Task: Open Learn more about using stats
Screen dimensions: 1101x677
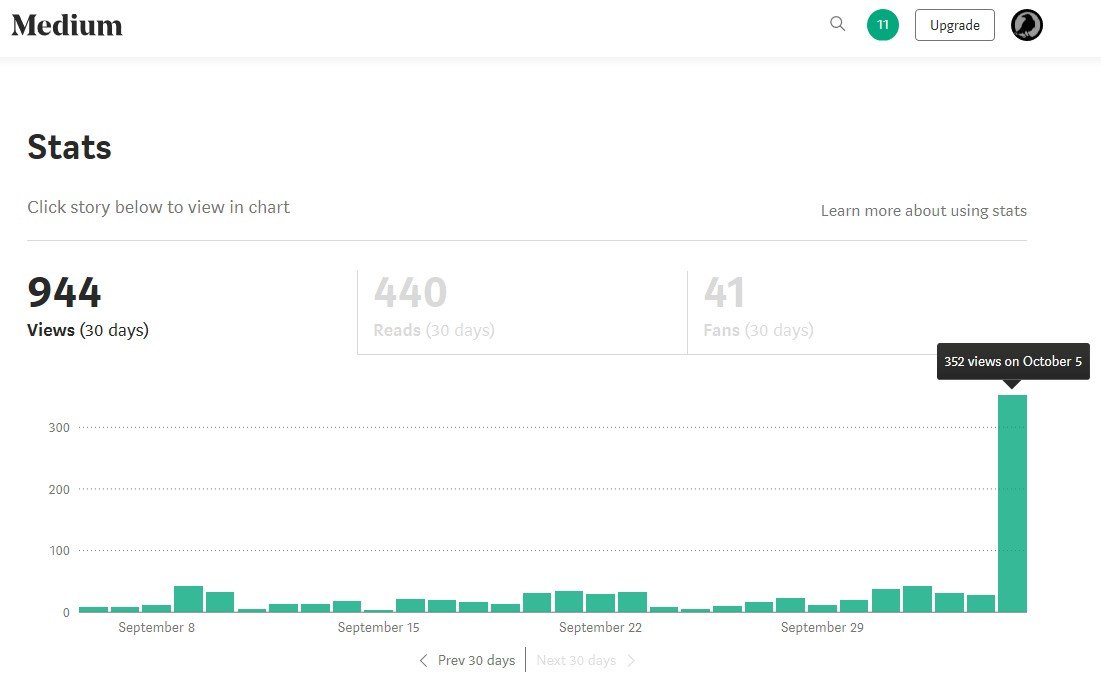Action: 923,211
